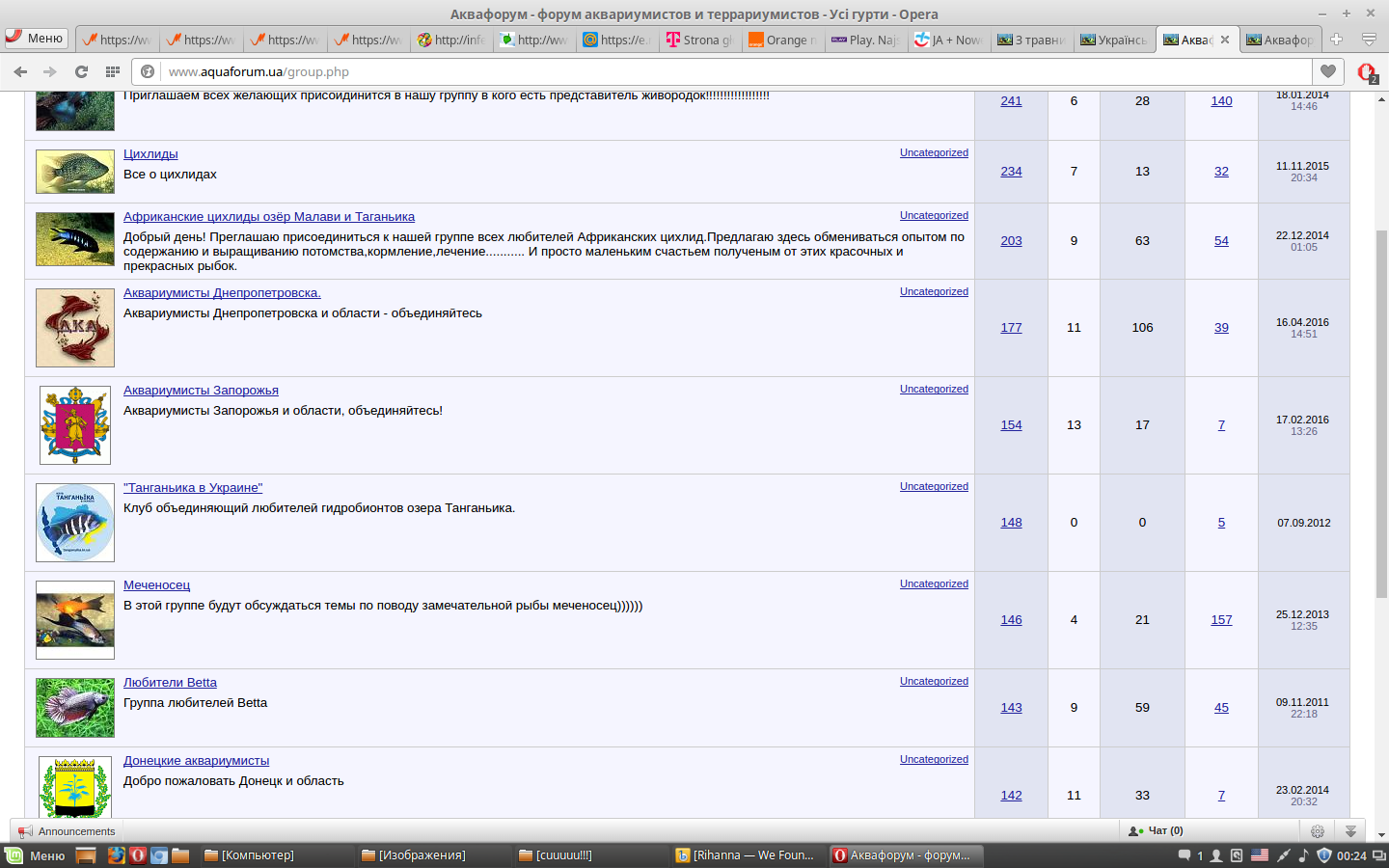Switch to the Orange tab
This screenshot has height=868, width=1389.
pos(782,40)
